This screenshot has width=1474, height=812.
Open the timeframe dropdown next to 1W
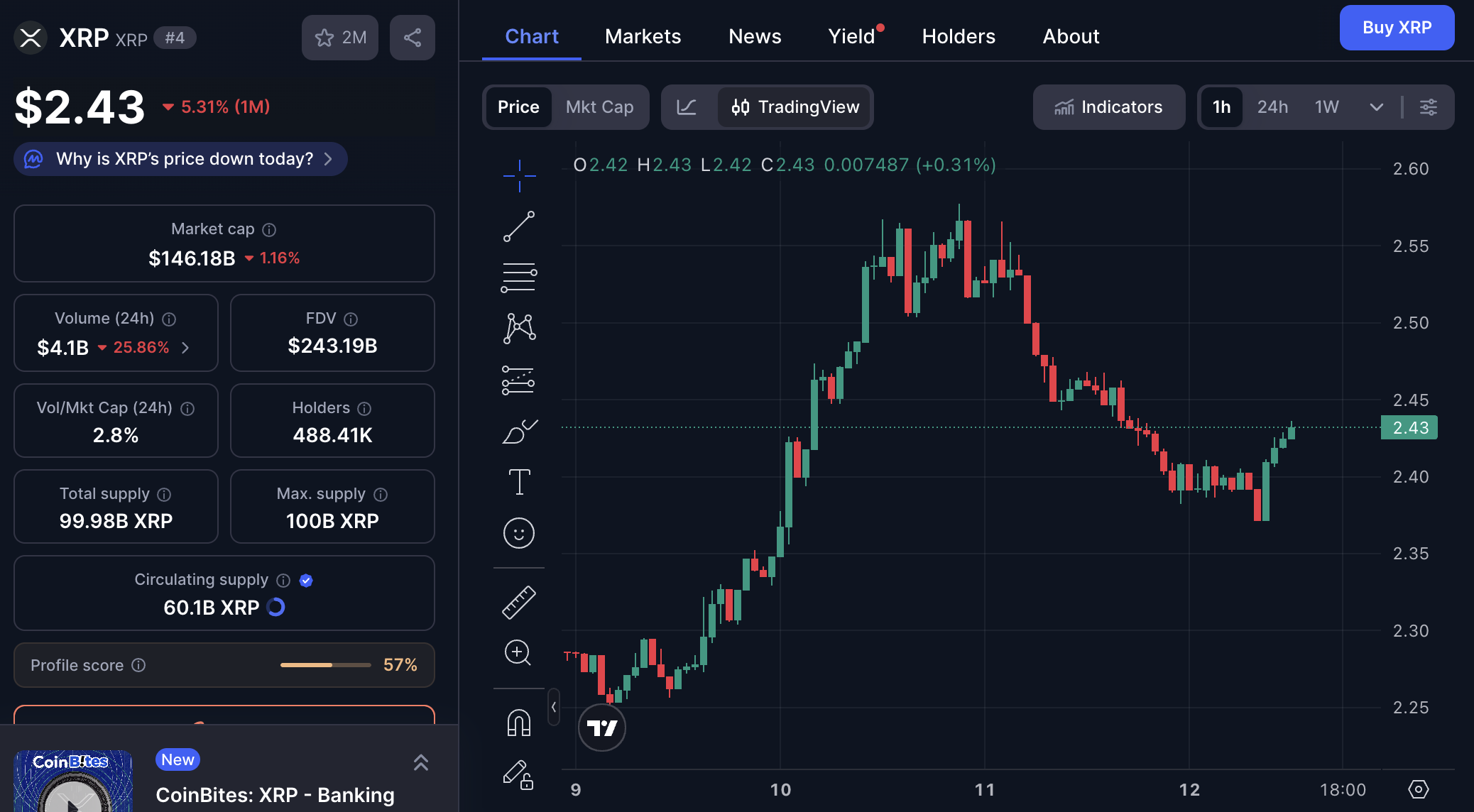(1376, 107)
